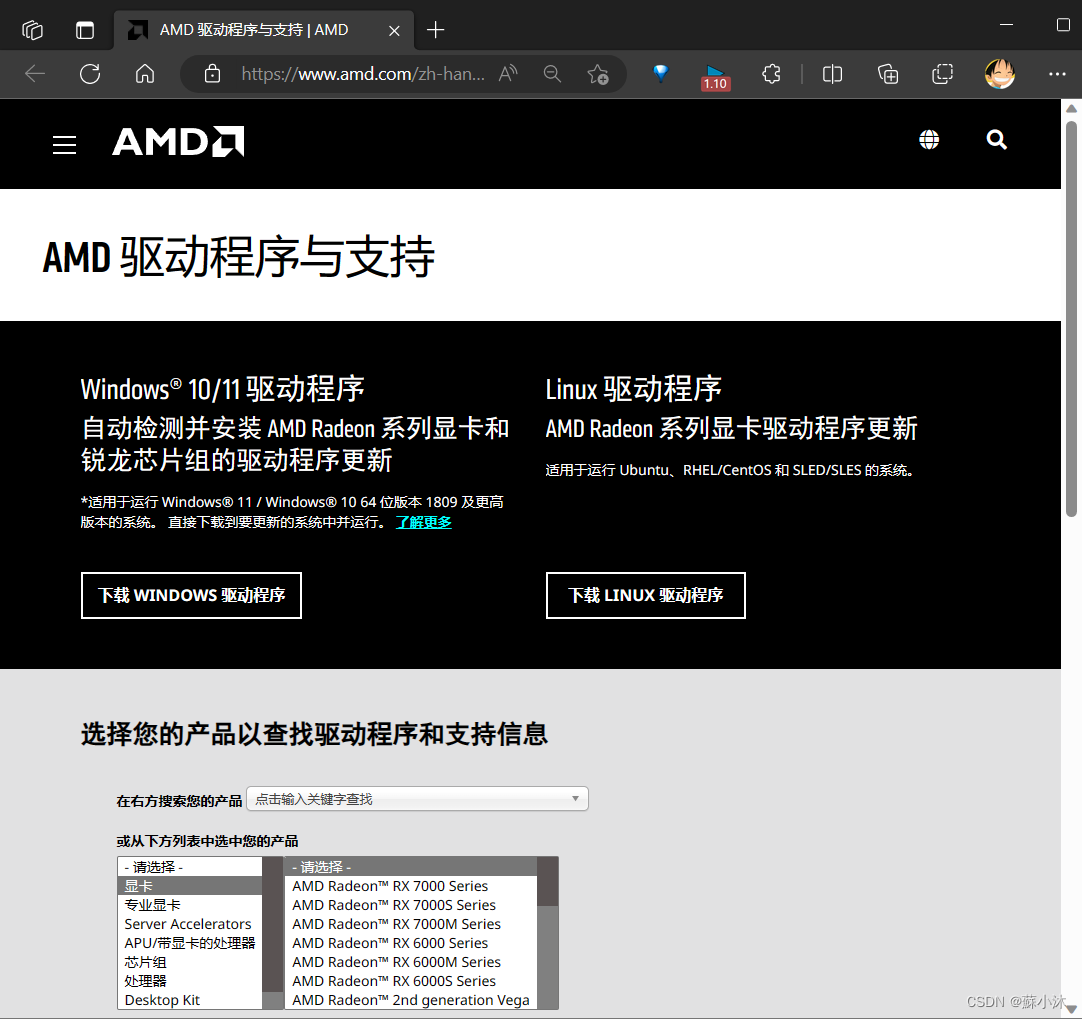1082x1019 pixels.
Task: Open the video downloader extension badge 1.10
Action: coord(715,73)
